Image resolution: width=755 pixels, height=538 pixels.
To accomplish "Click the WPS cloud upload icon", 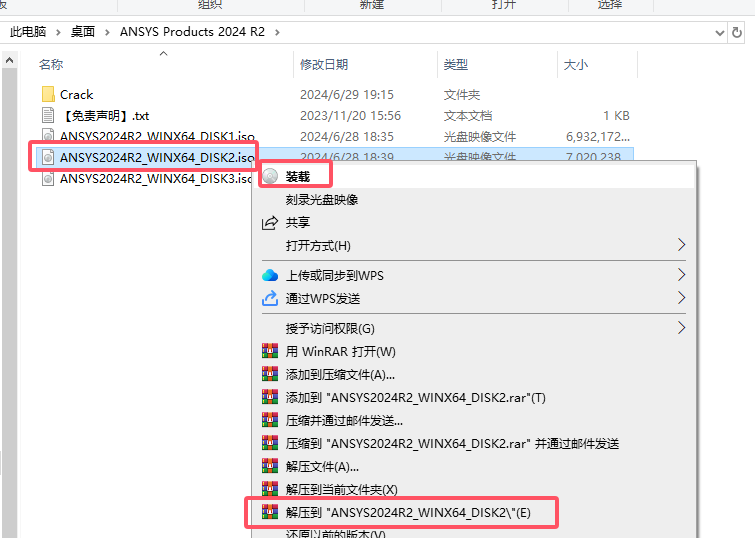I will coord(268,275).
